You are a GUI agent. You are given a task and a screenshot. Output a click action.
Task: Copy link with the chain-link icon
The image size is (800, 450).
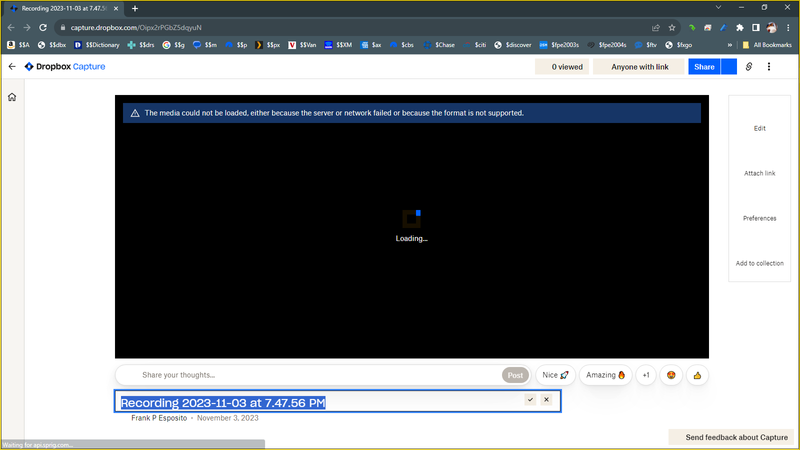pos(748,66)
